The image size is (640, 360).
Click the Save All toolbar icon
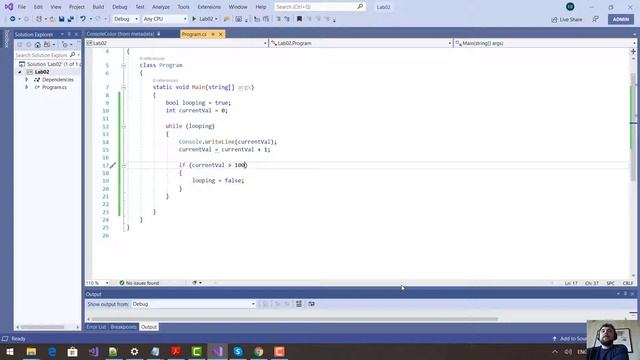pos(70,19)
